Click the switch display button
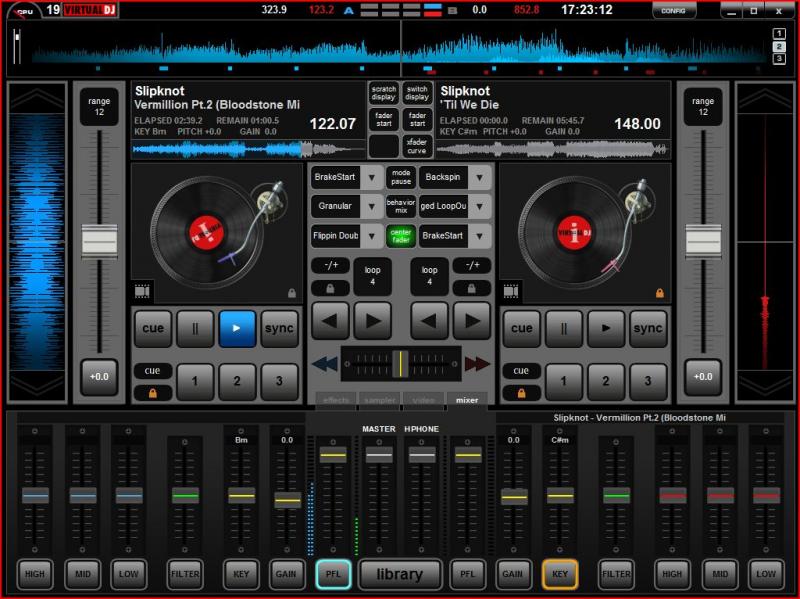800x599 pixels. (x=417, y=93)
